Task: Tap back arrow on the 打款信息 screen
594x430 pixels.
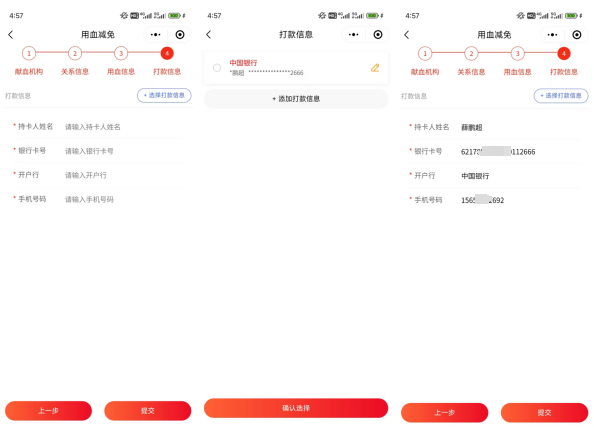Action: [209, 35]
